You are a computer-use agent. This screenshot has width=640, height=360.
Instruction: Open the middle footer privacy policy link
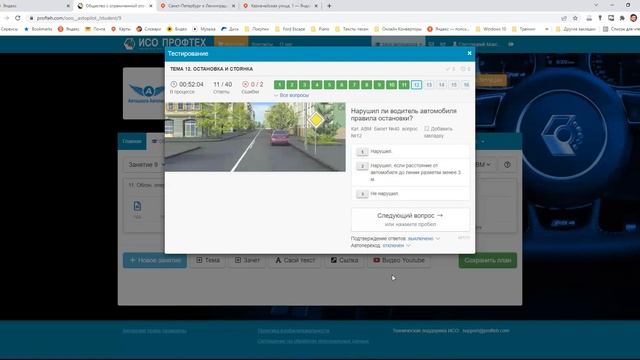pyautogui.click(x=293, y=331)
